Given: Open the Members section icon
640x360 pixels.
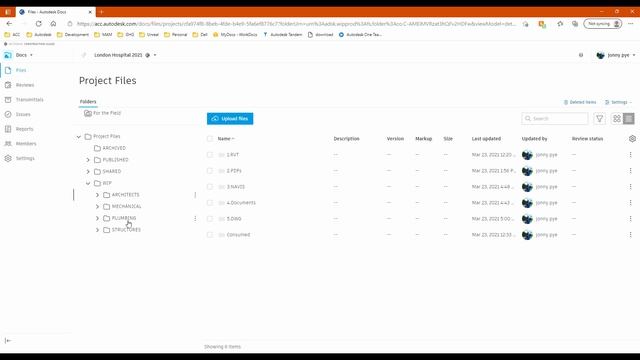Looking at the screenshot, I should 8,144.
